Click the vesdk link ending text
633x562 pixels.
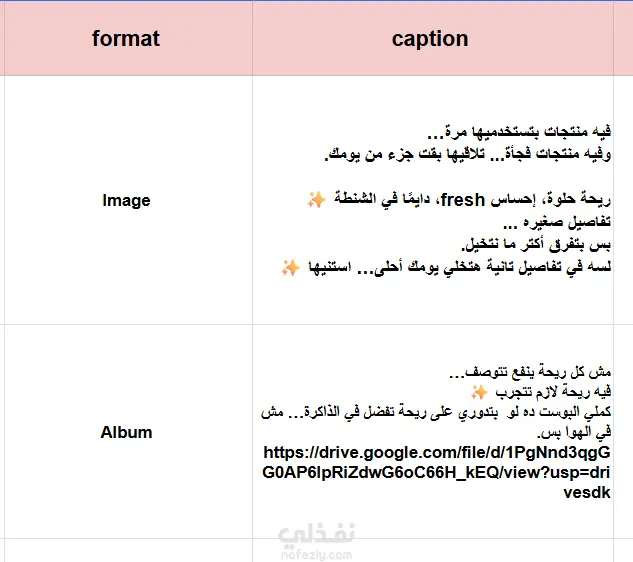click(587, 493)
